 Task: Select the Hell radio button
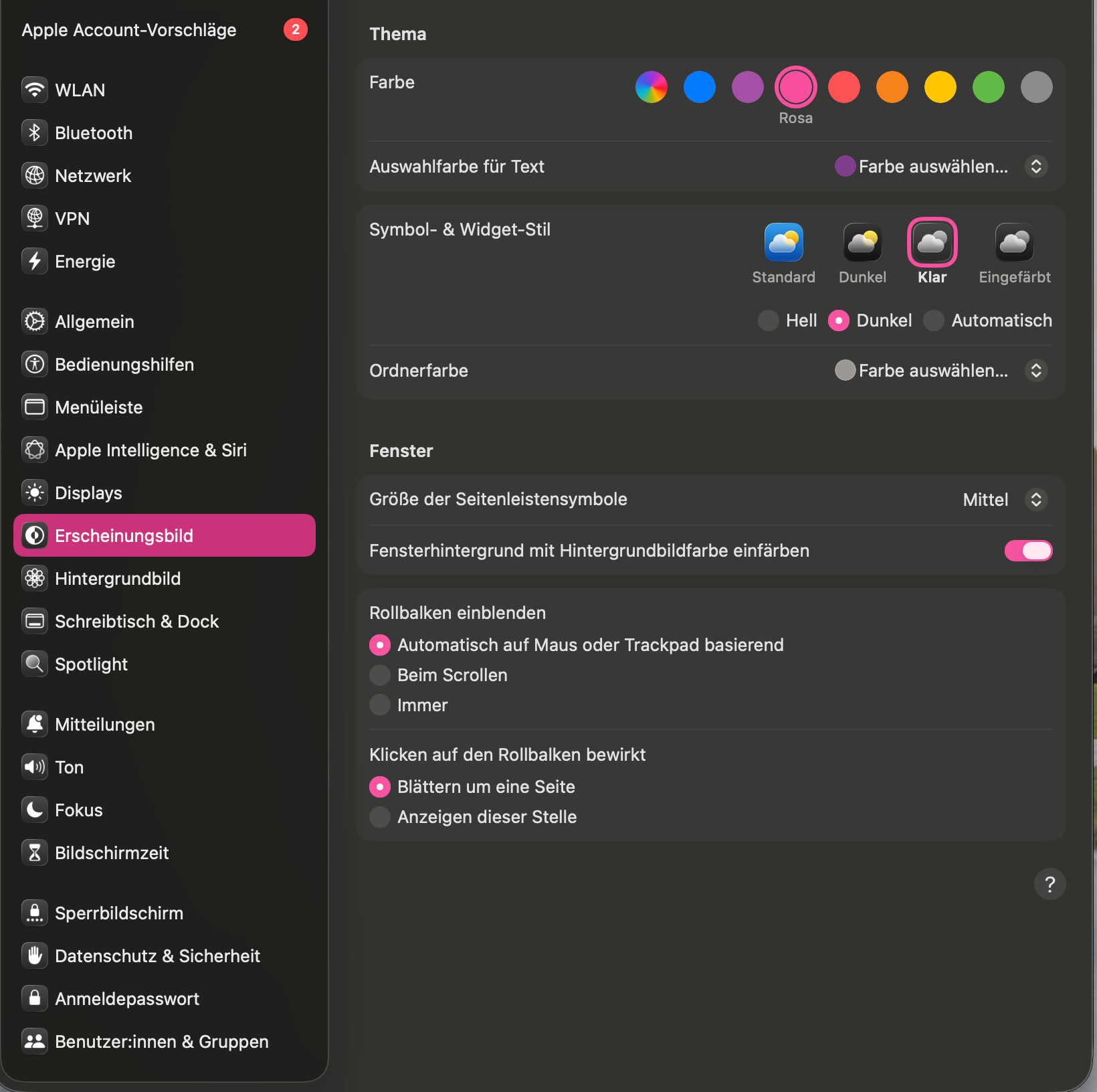click(x=769, y=321)
